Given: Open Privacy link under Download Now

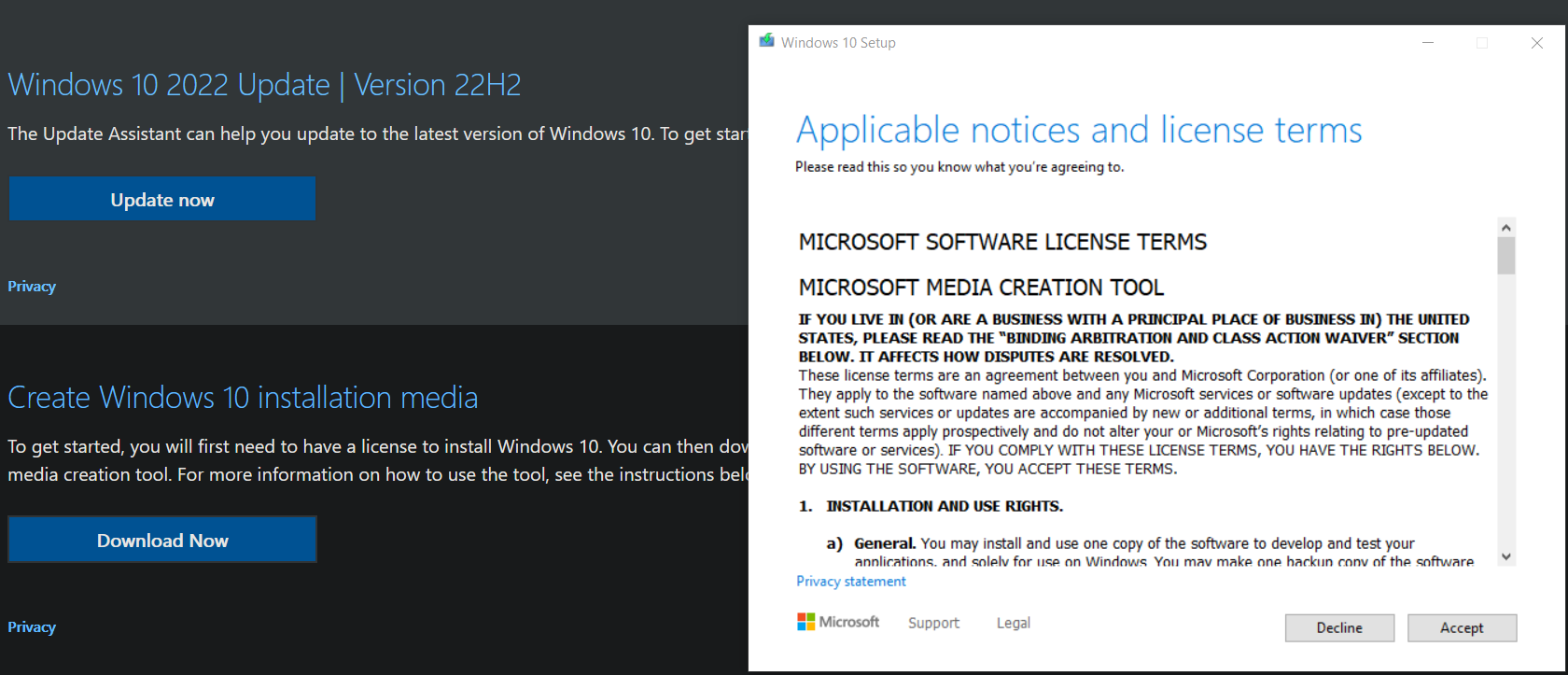Looking at the screenshot, I should 32,627.
